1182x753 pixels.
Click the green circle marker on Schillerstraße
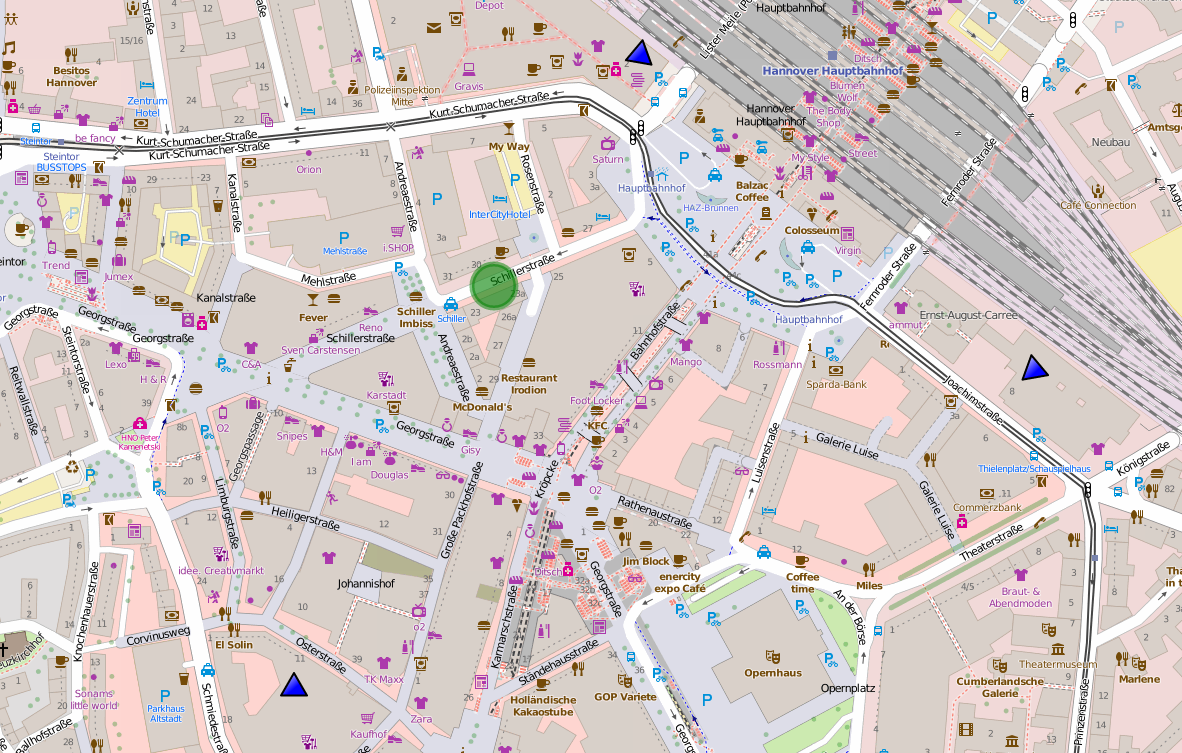493,286
